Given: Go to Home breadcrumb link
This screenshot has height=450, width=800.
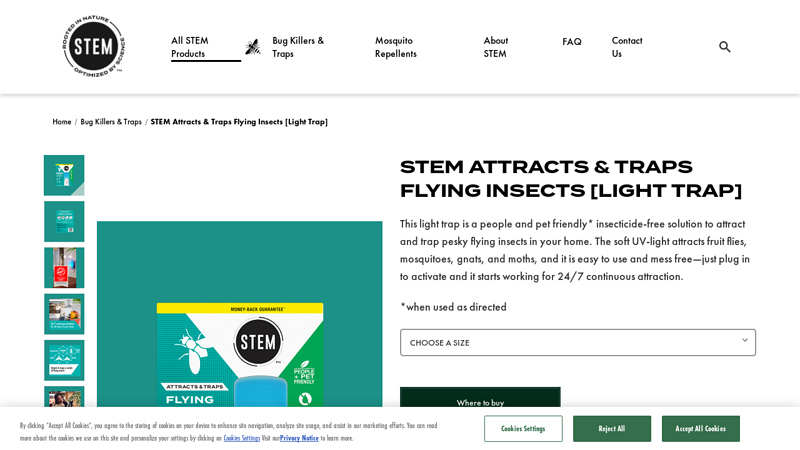Looking at the screenshot, I should point(62,122).
